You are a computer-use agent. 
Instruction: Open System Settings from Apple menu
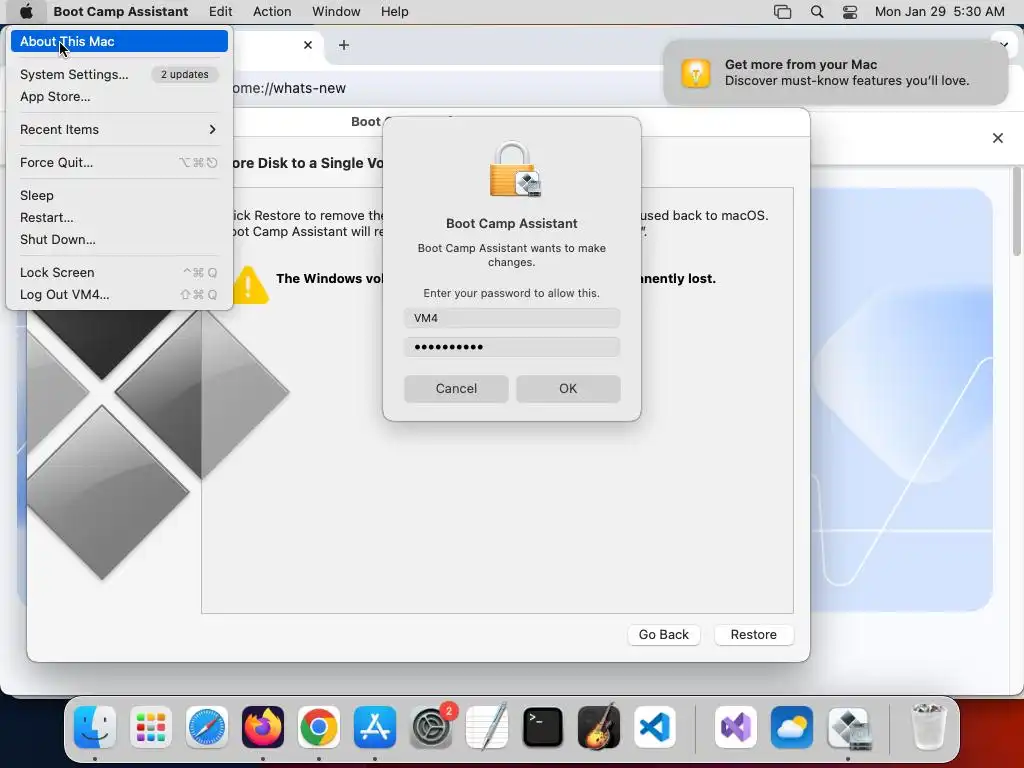pos(119,74)
